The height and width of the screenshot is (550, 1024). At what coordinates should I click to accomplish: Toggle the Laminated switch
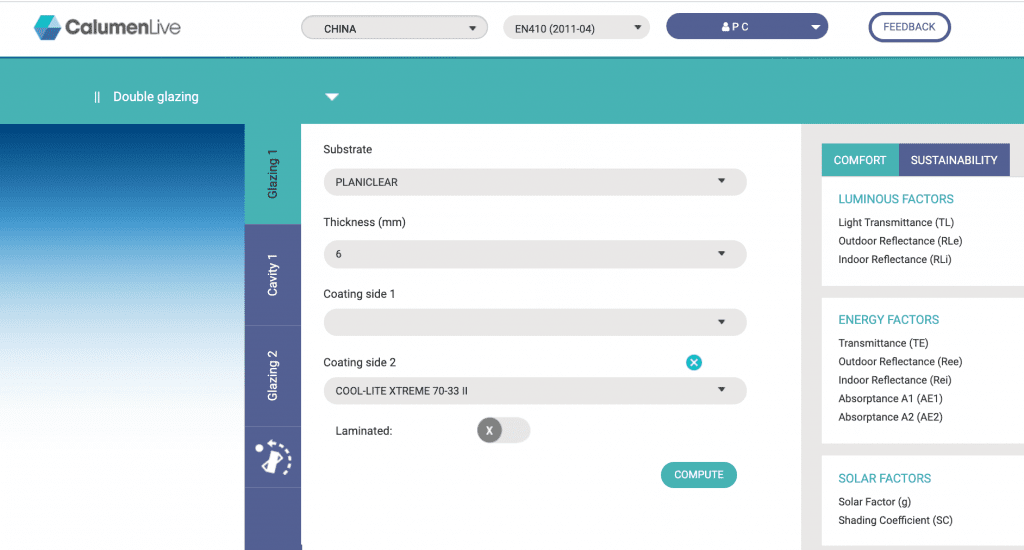point(503,430)
